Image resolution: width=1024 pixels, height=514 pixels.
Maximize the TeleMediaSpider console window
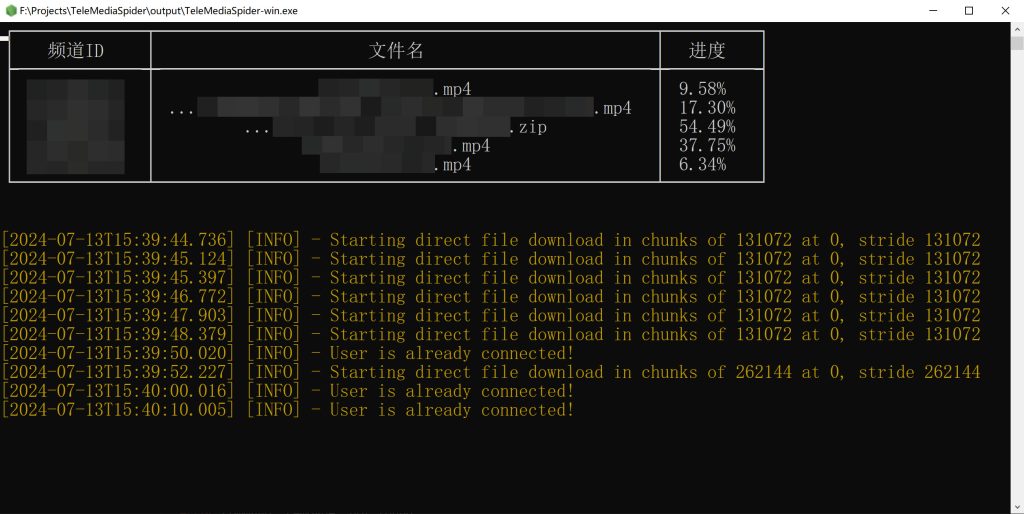click(968, 10)
